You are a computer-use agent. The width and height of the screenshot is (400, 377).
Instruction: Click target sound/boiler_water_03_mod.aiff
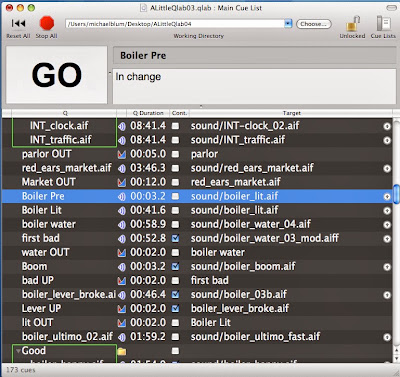click(x=265, y=238)
